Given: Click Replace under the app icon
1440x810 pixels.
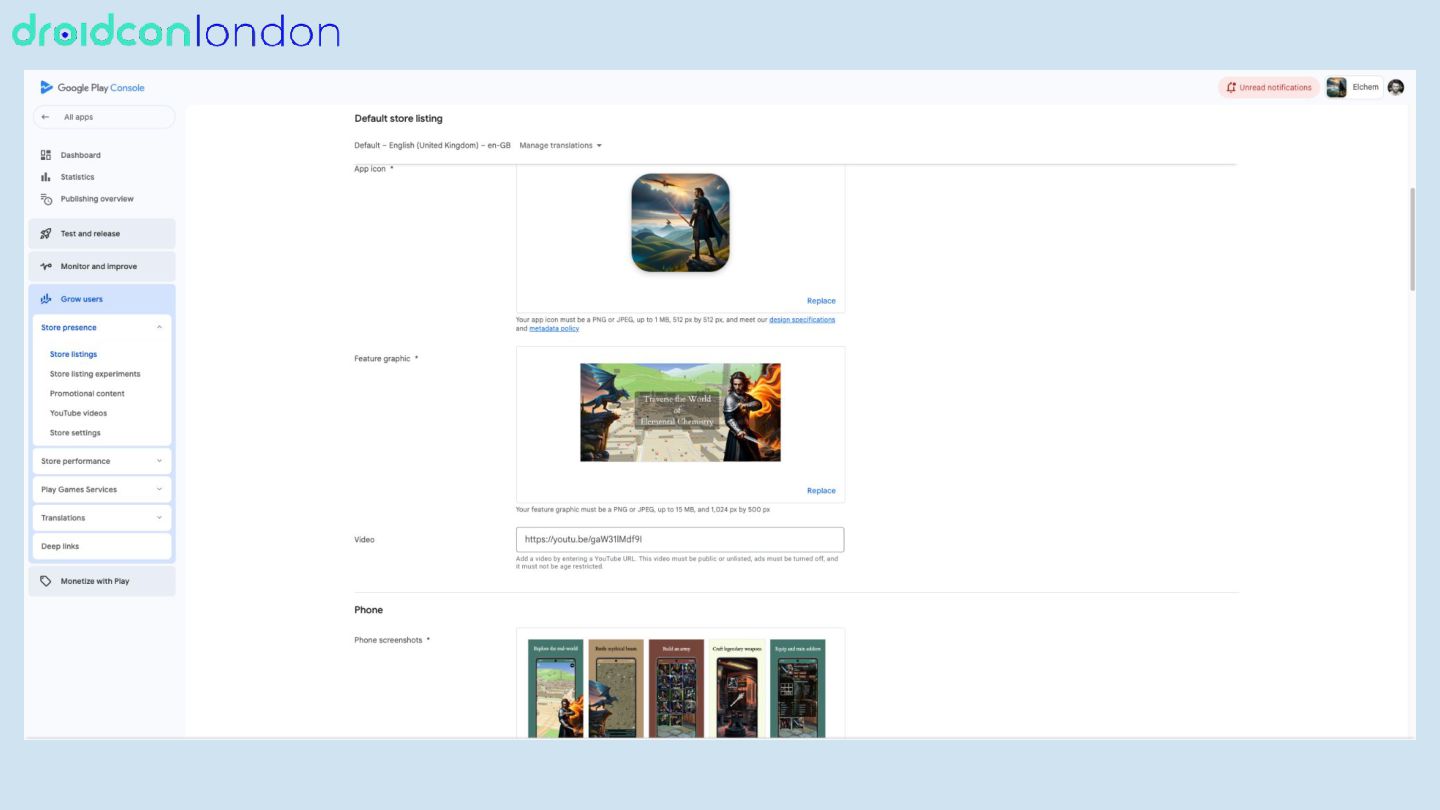Looking at the screenshot, I should tap(821, 301).
